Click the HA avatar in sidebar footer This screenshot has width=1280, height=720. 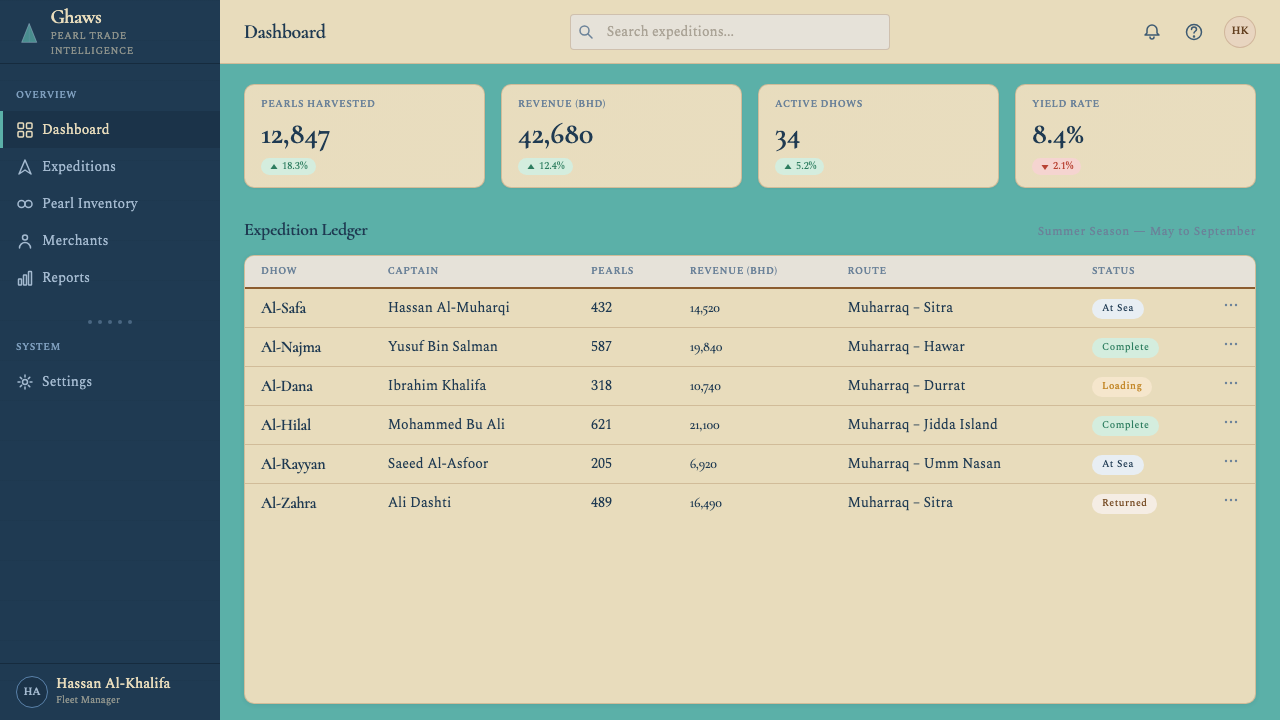32,692
